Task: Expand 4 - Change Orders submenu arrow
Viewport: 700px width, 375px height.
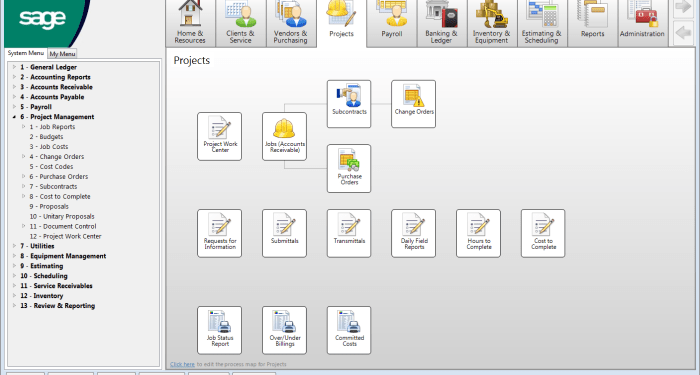Action: 24,157
